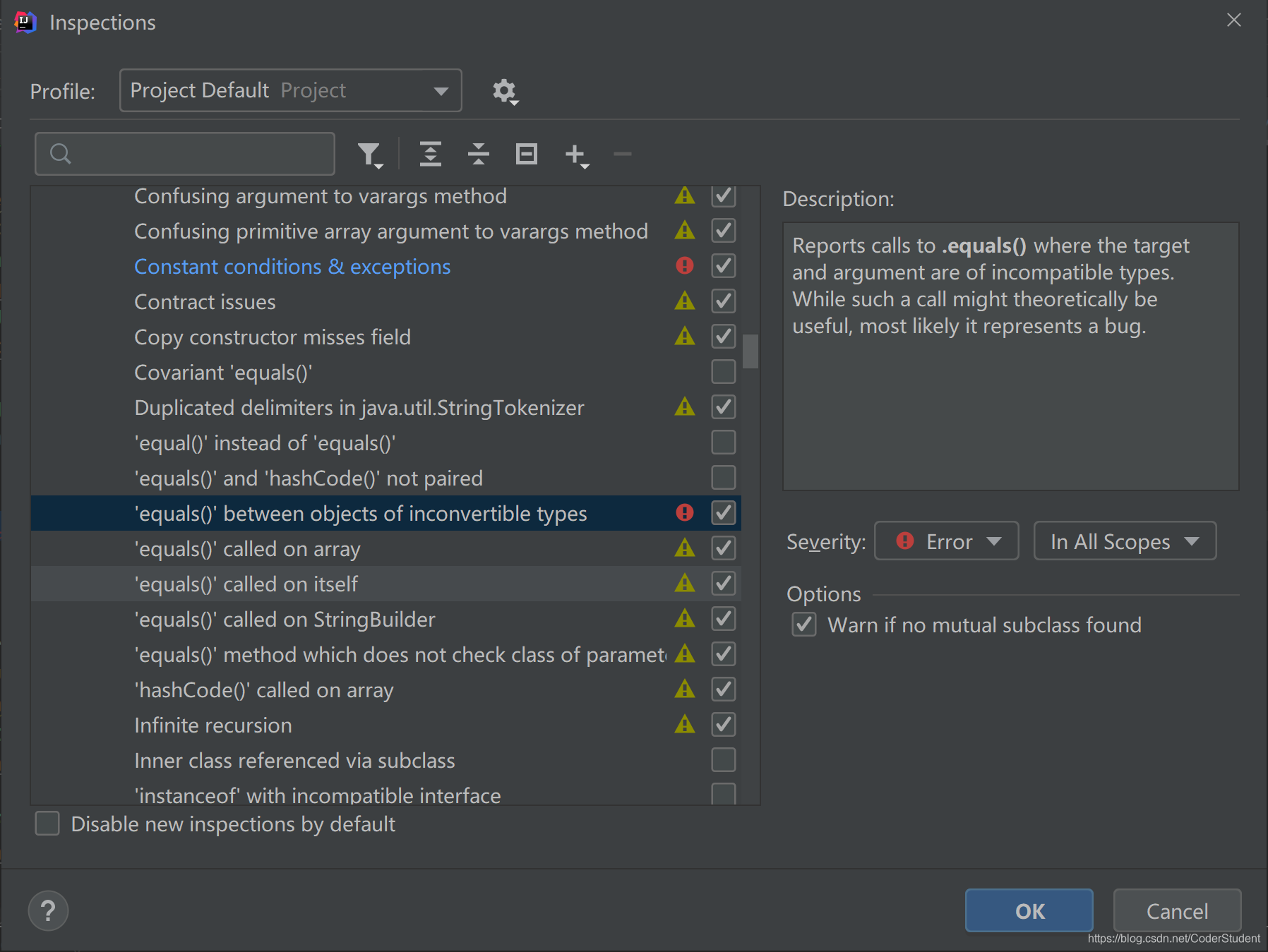Screen dimensions: 1268x952
Task: Click the inspections list scrollbar thumb
Action: click(750, 351)
